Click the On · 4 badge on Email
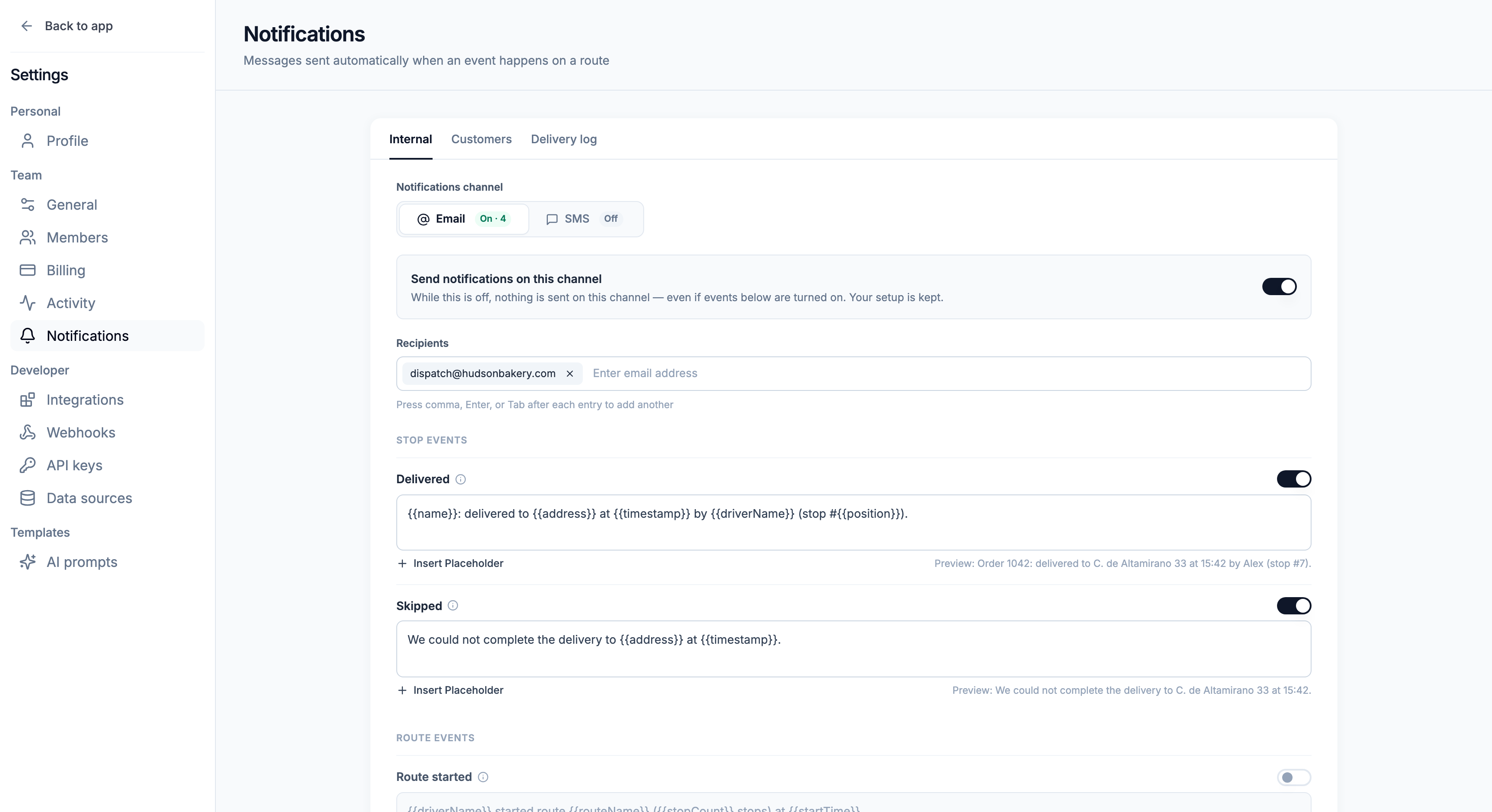This screenshot has height=812, width=1492. point(493,219)
